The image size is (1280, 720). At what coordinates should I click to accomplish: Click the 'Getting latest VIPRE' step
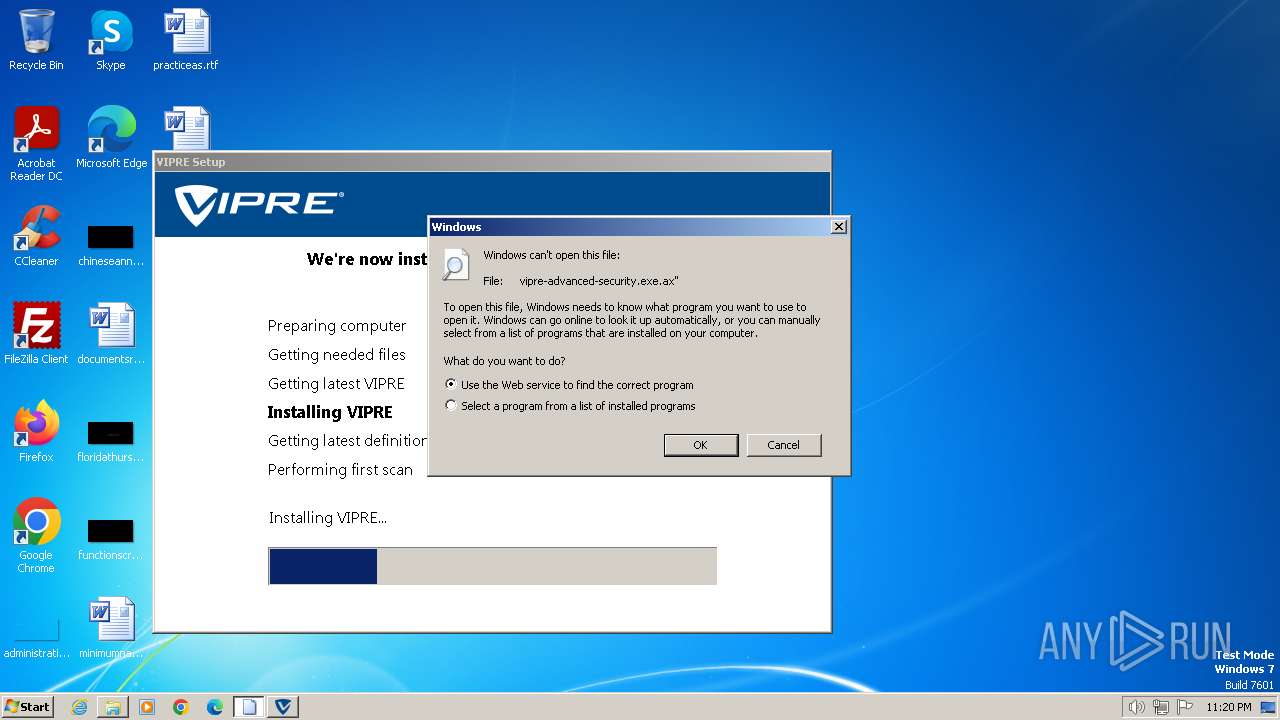[336, 384]
